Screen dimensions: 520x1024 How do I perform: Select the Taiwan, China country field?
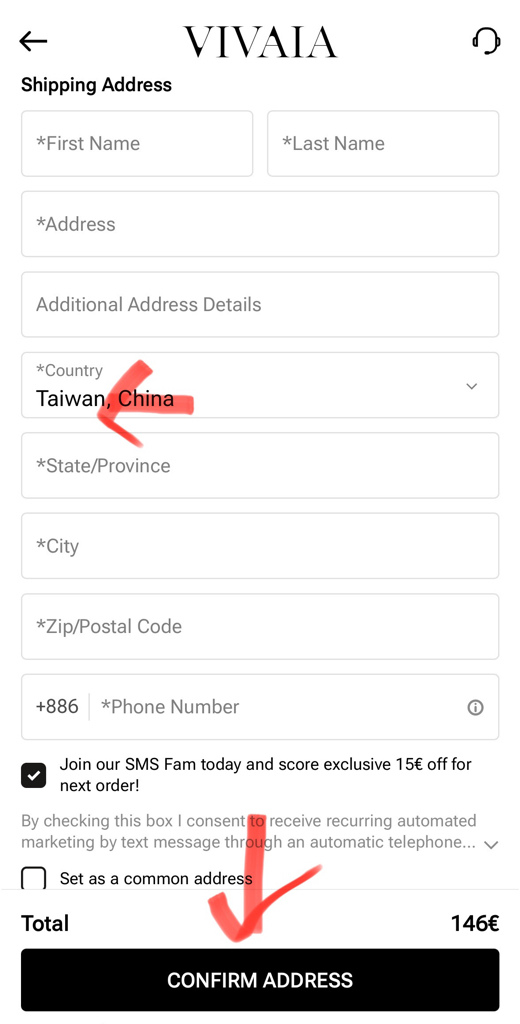[x=260, y=385]
